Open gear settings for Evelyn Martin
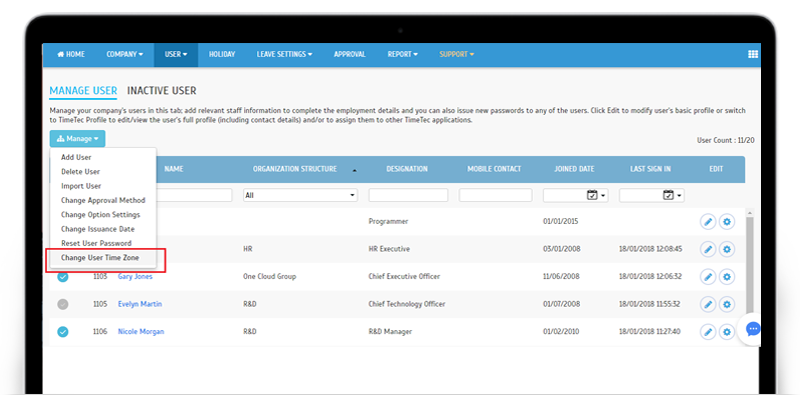The image size is (800, 395). coord(727,305)
